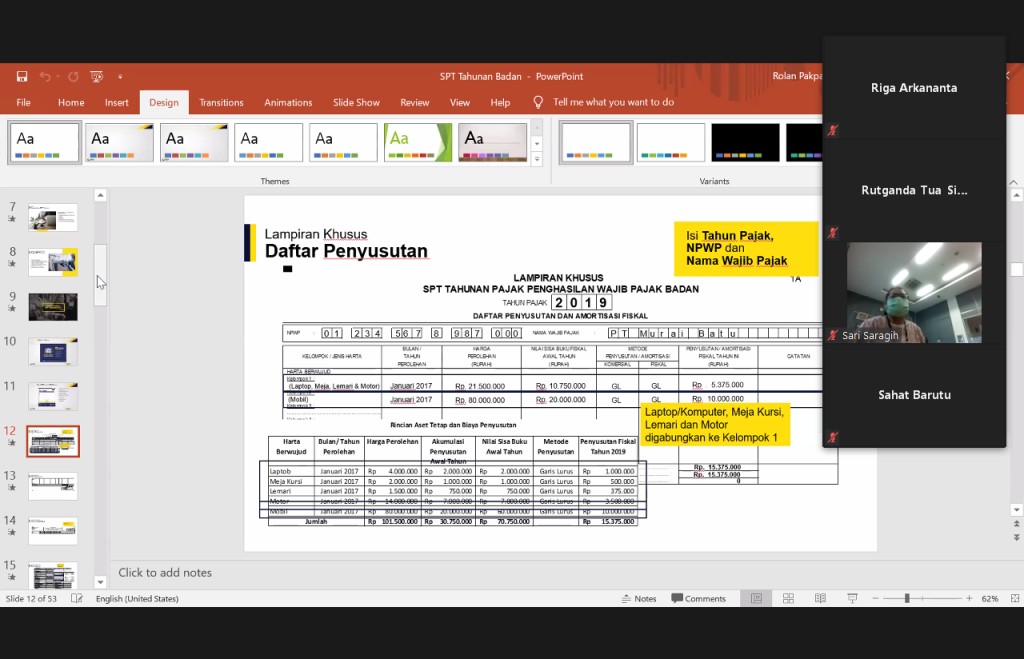Viewport: 1024px width, 659px height.
Task: Switch to Slide Sorter view
Action: 788,598
